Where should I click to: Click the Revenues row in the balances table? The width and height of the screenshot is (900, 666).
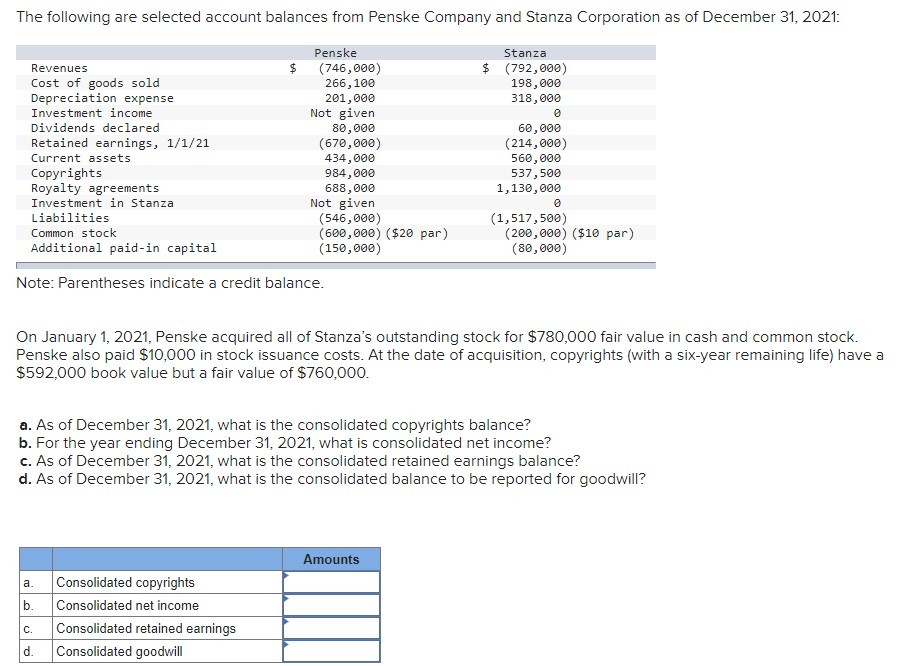click(x=60, y=68)
